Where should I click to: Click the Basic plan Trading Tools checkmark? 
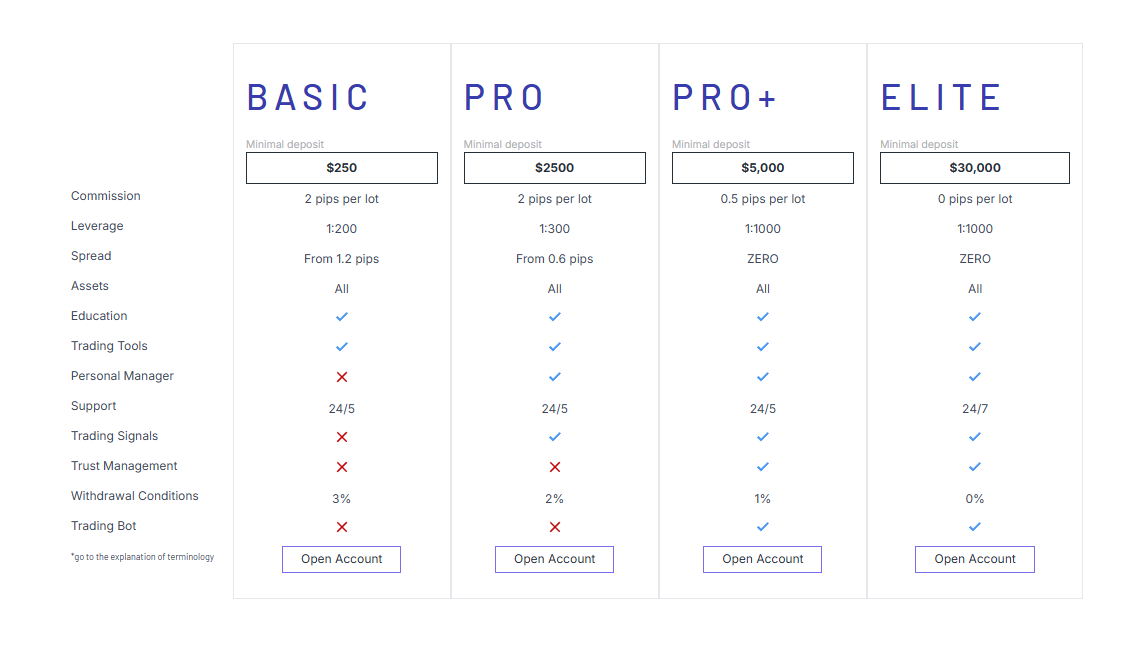click(x=342, y=347)
